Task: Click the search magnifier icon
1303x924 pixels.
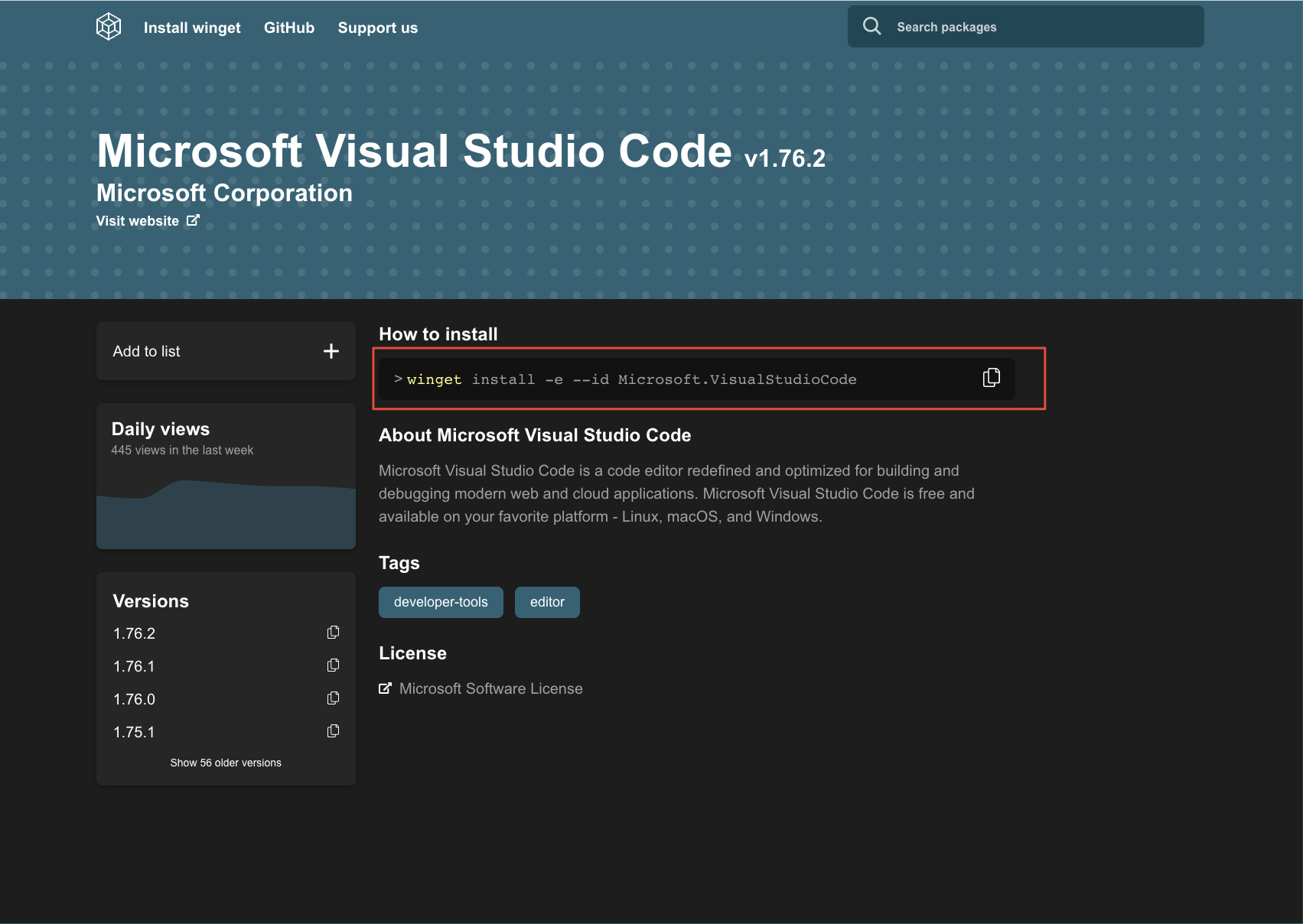Action: [872, 26]
